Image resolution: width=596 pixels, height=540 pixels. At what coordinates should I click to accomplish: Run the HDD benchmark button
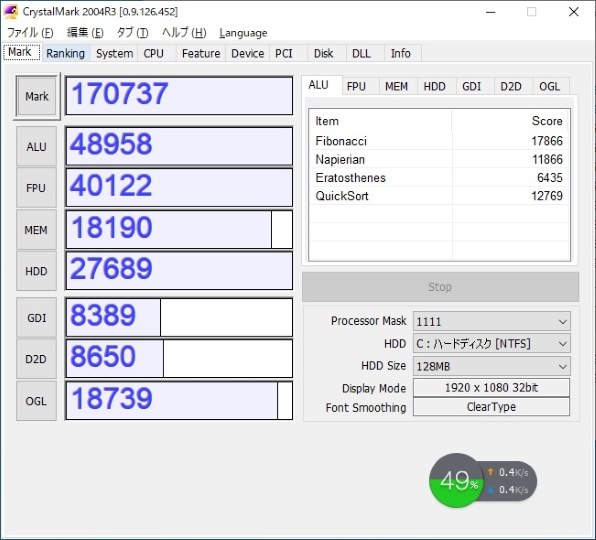coord(36,271)
